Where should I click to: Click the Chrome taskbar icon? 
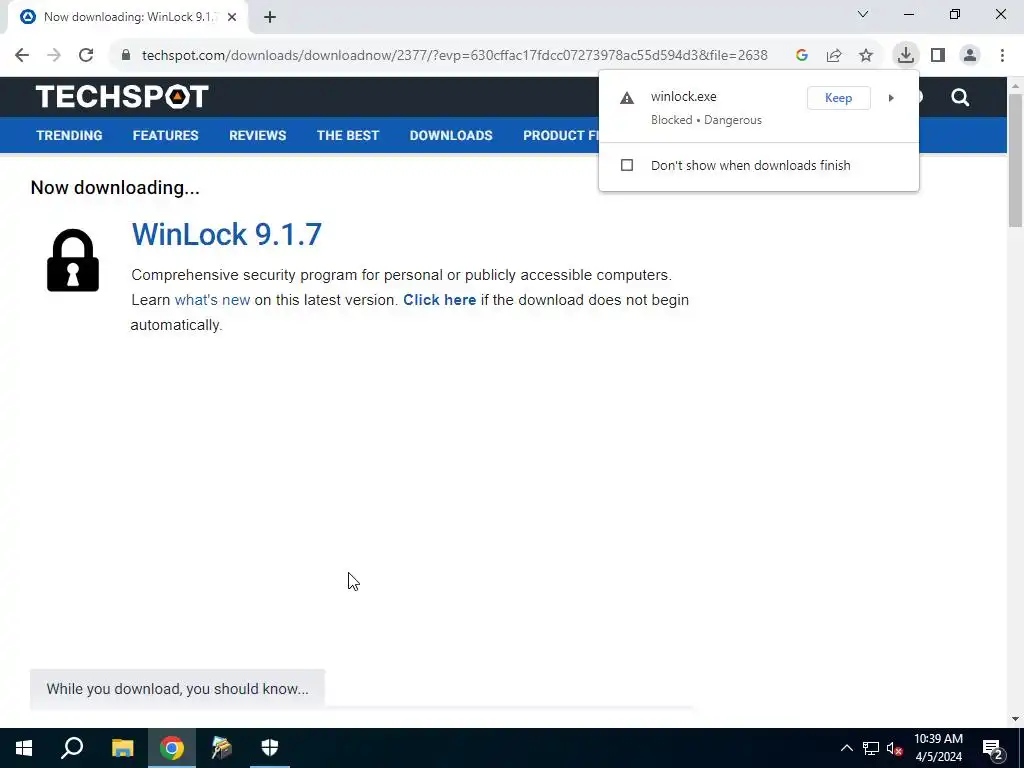(172, 748)
